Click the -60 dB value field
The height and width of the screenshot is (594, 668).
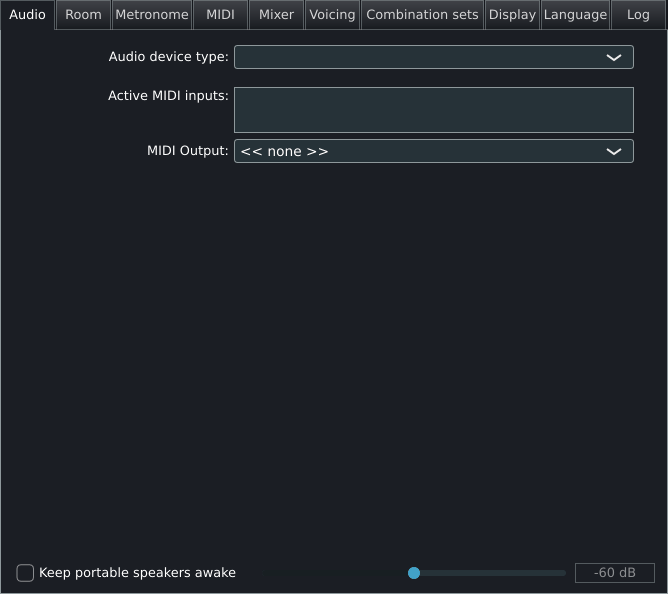(x=614, y=573)
